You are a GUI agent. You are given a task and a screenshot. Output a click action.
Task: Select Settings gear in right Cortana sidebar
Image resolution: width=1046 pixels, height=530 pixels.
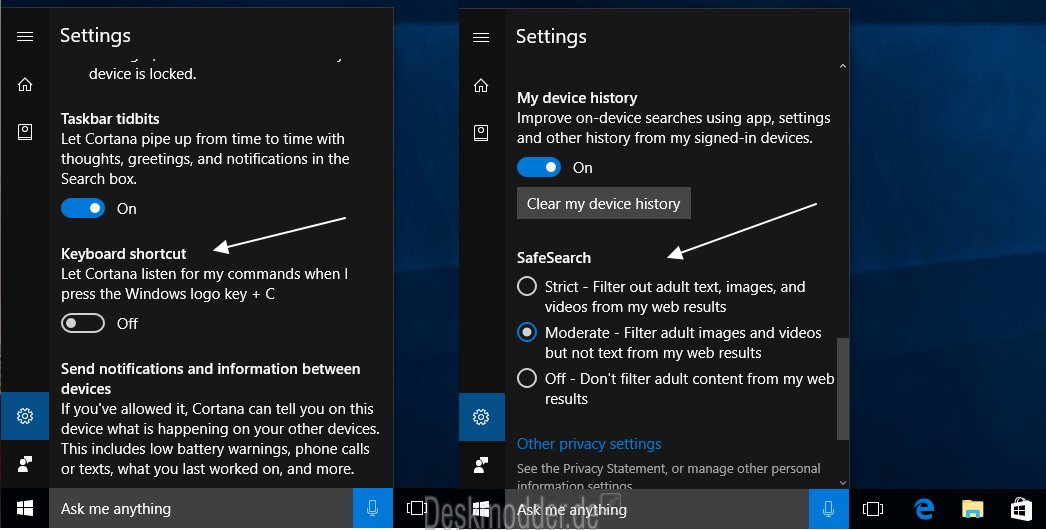click(x=481, y=417)
